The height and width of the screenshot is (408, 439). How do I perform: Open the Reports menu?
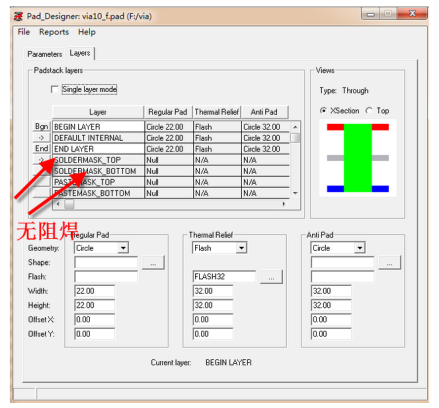pyautogui.click(x=54, y=32)
